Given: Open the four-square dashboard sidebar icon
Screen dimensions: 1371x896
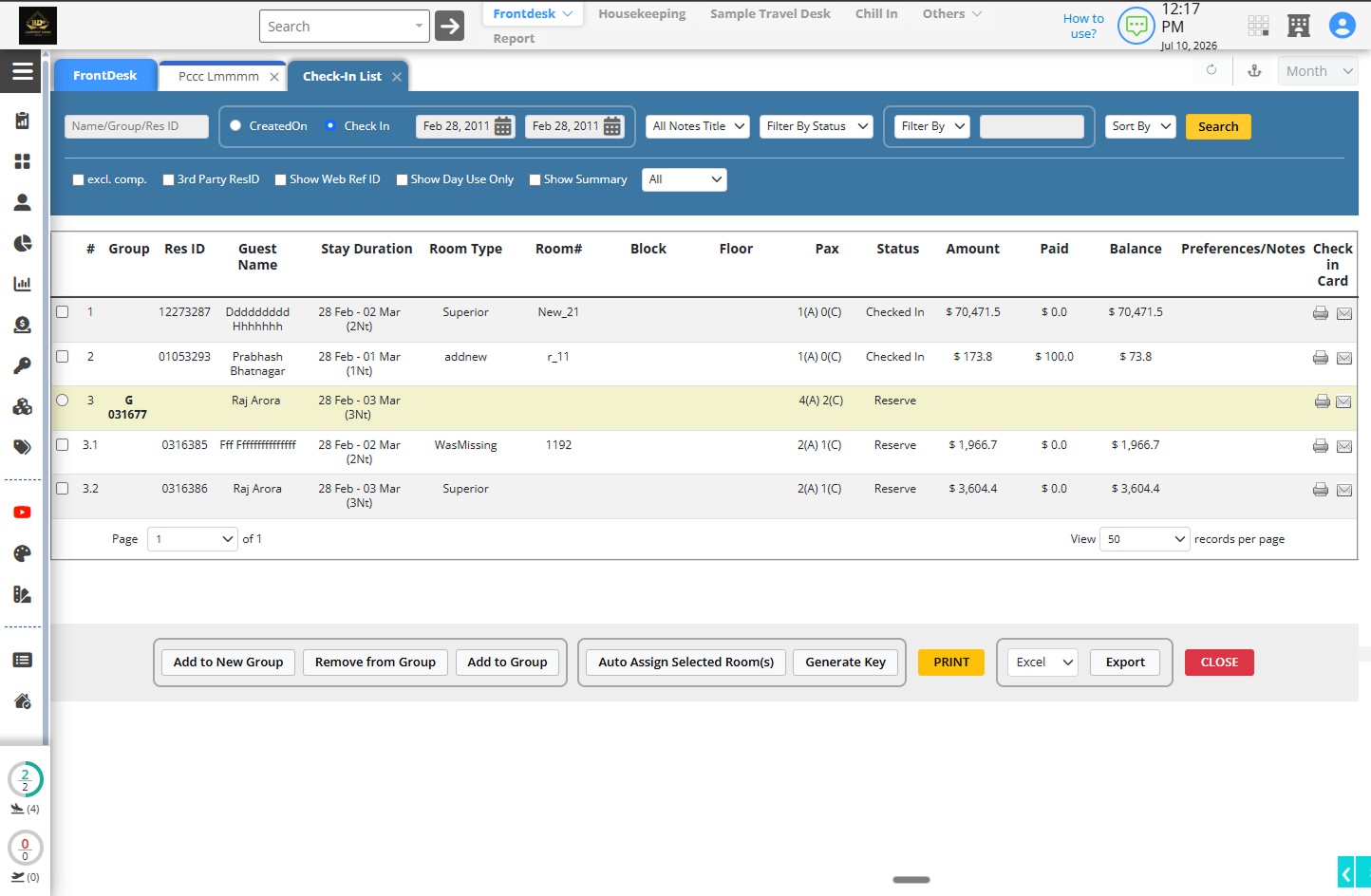Looking at the screenshot, I should (23, 161).
